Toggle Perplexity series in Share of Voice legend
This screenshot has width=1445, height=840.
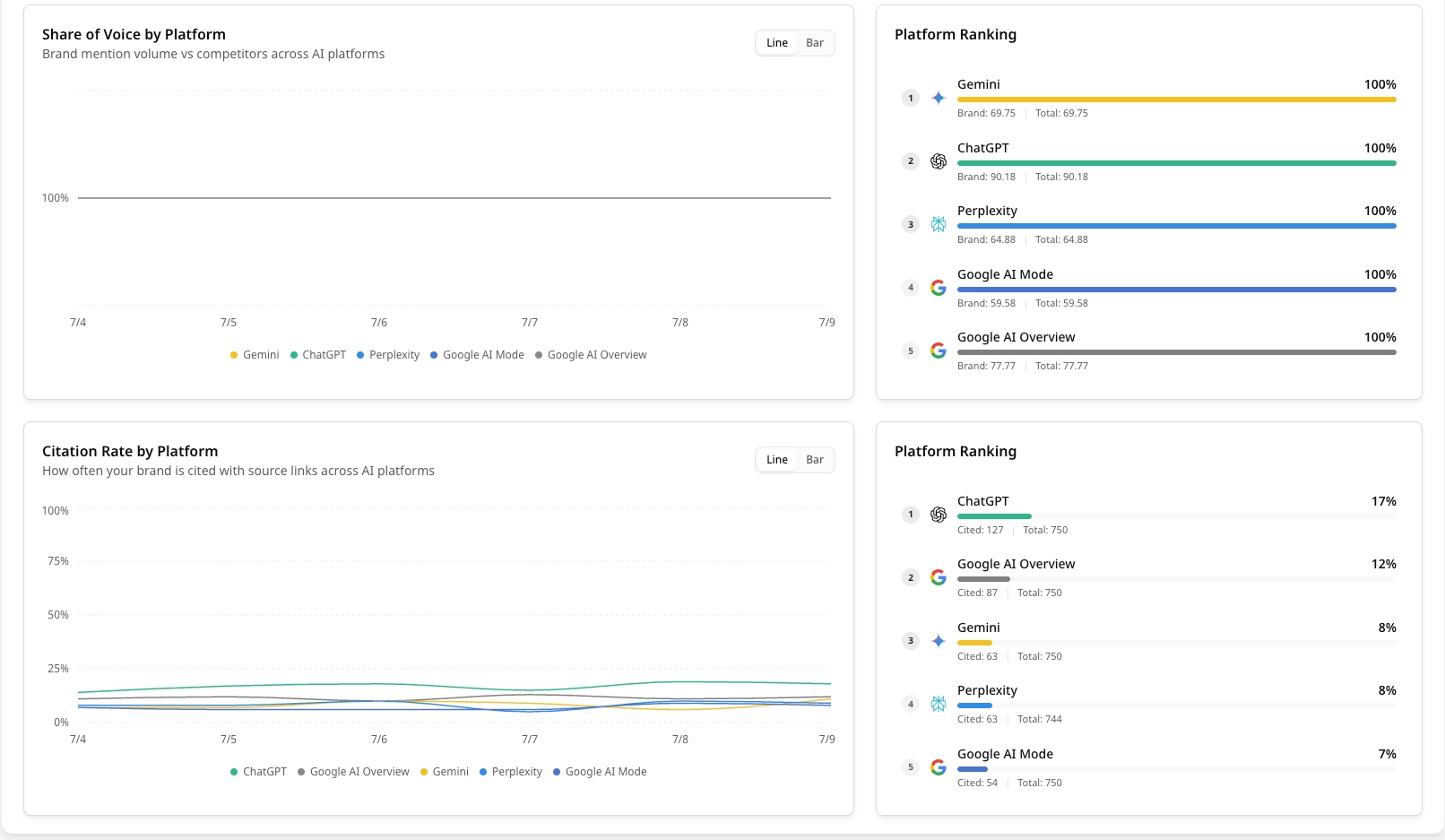388,355
